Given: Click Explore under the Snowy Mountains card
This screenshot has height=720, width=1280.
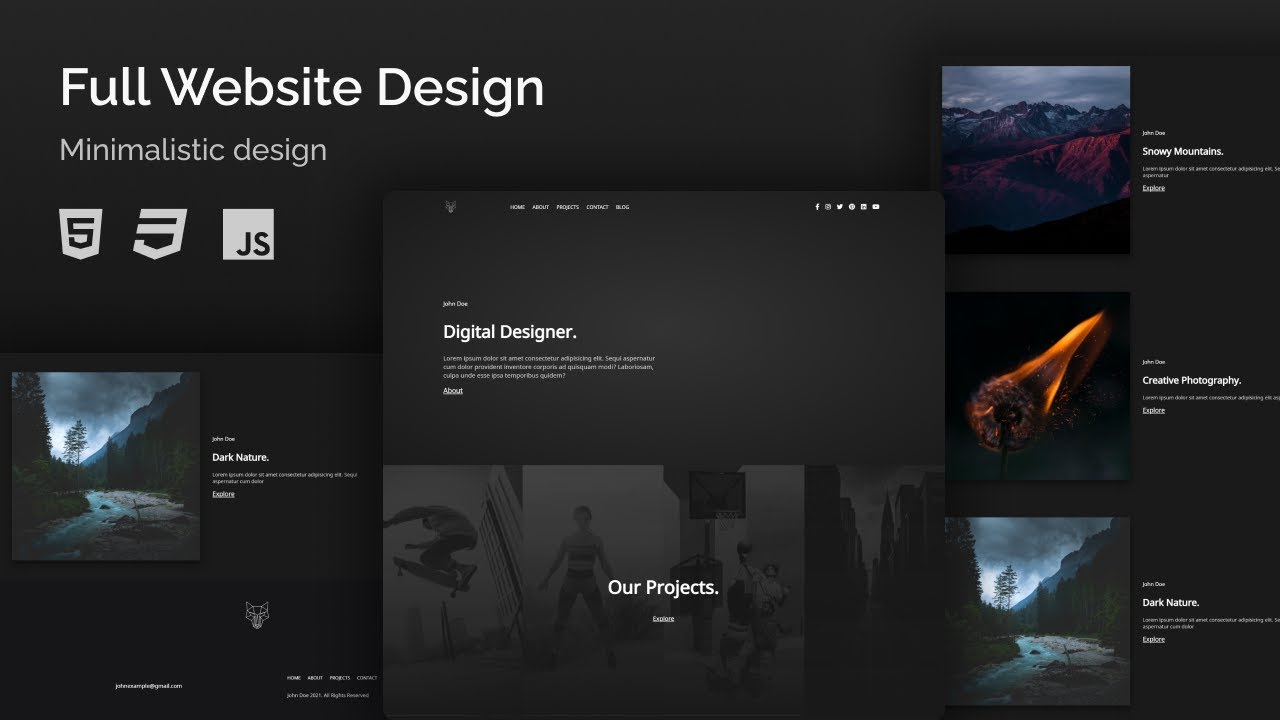Looking at the screenshot, I should tap(1153, 187).
